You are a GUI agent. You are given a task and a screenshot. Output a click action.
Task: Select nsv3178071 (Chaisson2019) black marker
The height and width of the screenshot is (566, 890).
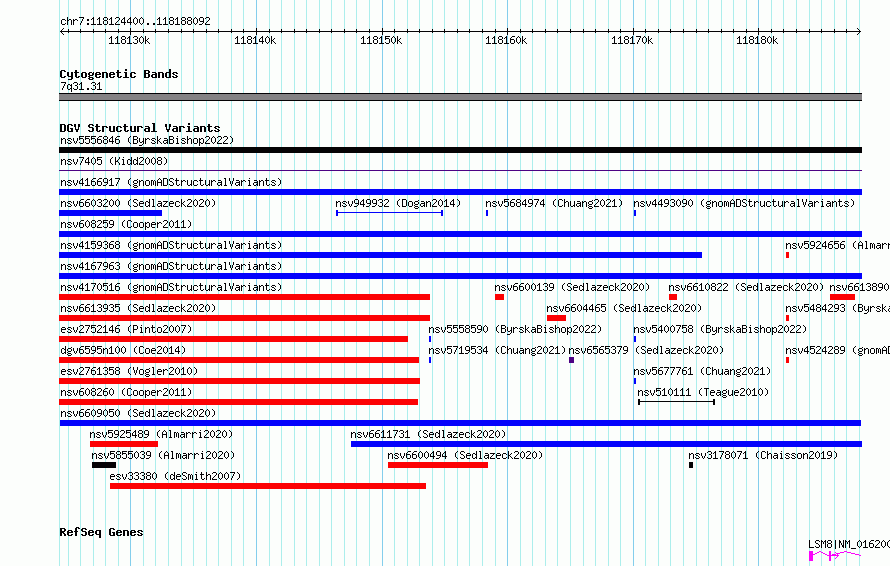point(691,465)
